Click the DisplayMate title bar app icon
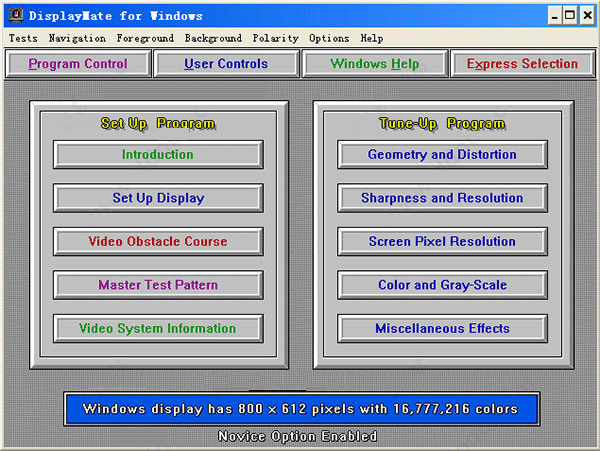600x451 pixels. click(x=16, y=15)
